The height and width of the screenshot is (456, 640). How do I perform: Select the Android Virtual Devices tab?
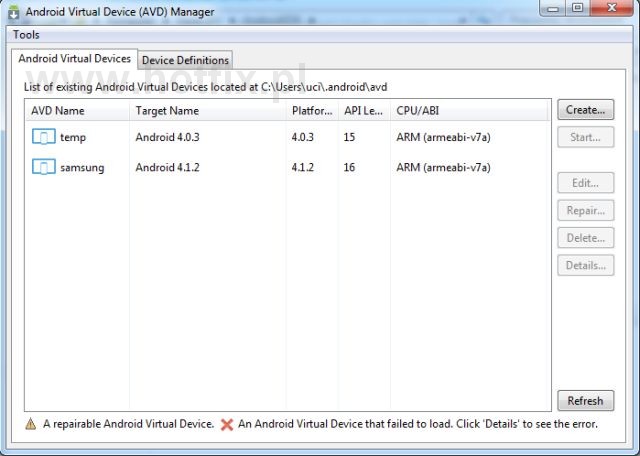(x=74, y=59)
